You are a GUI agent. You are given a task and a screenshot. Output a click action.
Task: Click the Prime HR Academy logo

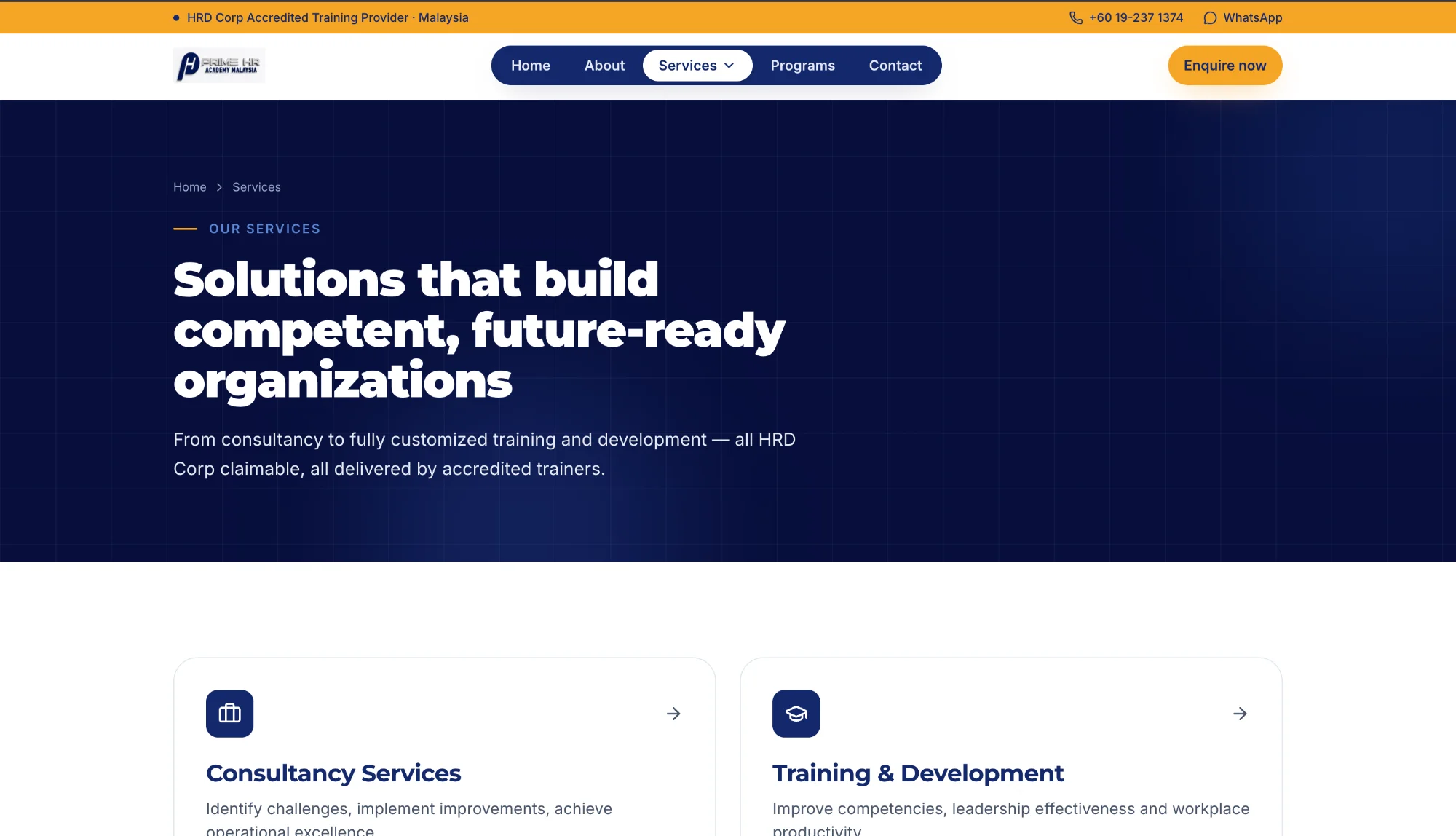(x=219, y=66)
